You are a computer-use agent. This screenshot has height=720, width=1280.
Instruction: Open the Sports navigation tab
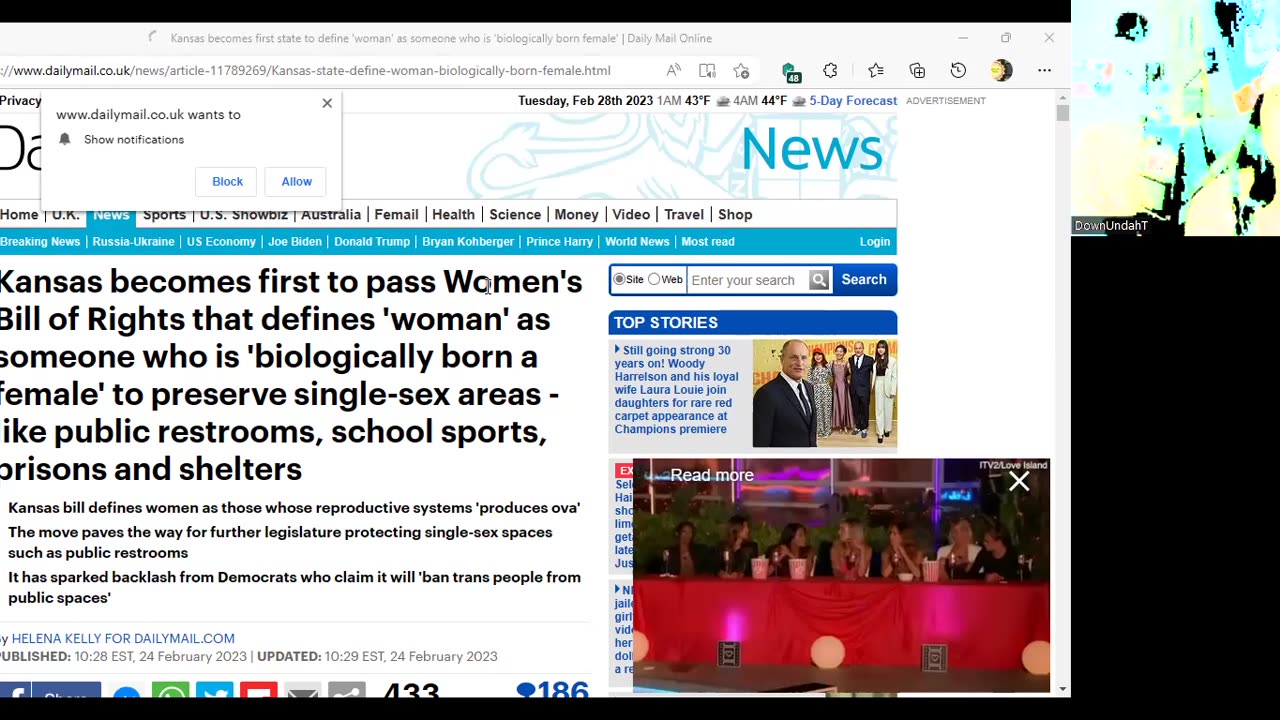pyautogui.click(x=164, y=214)
